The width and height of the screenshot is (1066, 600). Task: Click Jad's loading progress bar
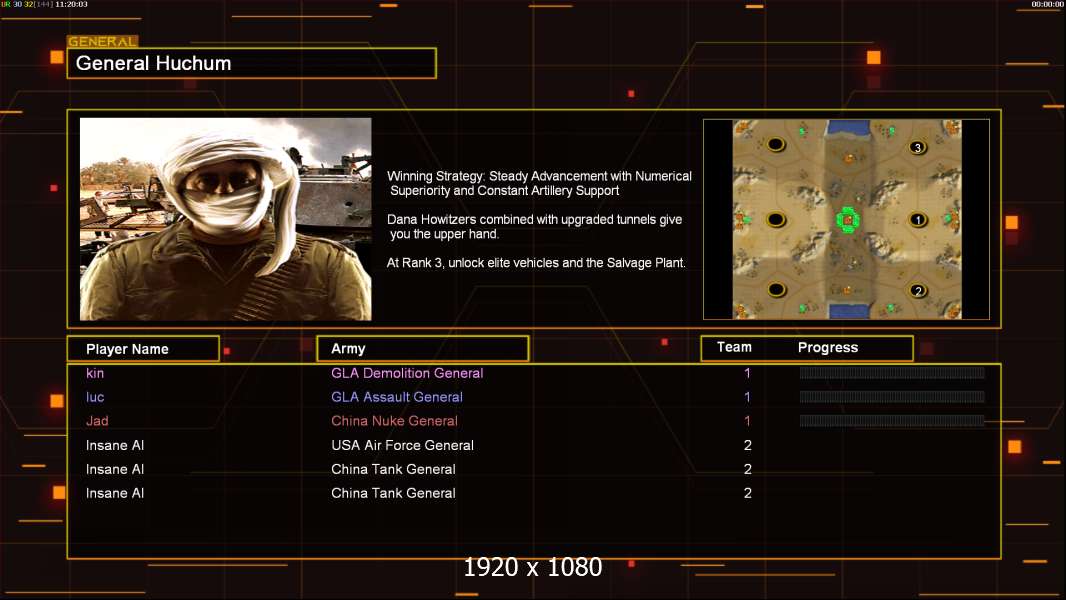pyautogui.click(x=891, y=421)
